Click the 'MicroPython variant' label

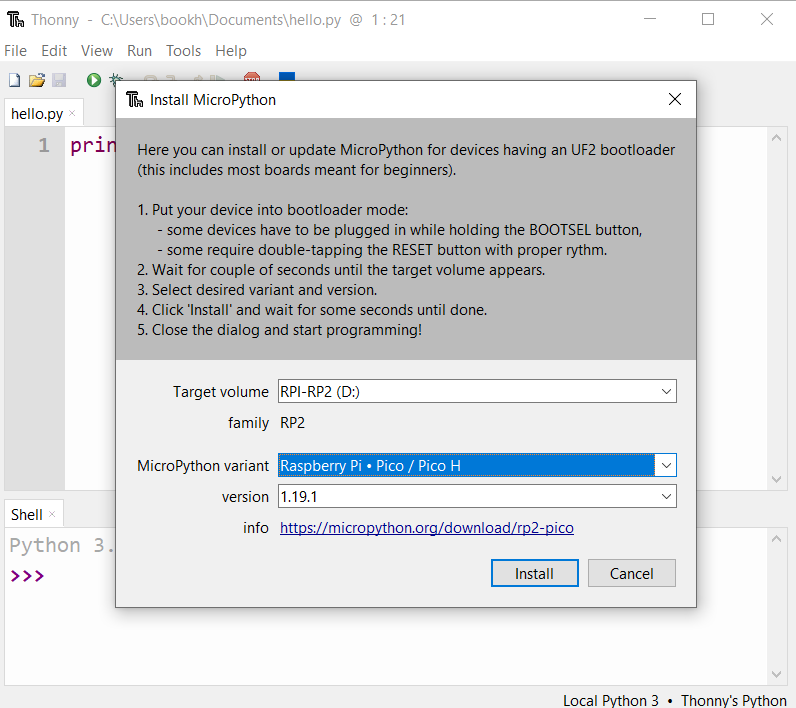(x=203, y=466)
